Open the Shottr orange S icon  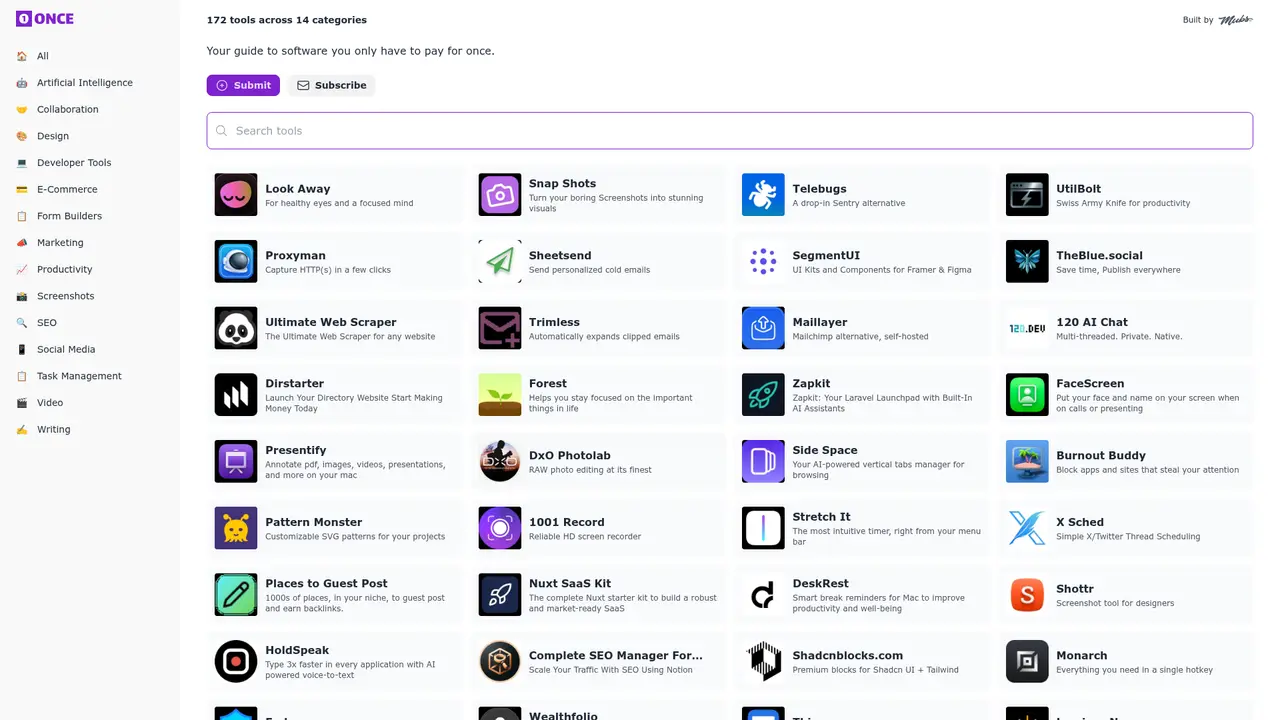click(x=1027, y=595)
